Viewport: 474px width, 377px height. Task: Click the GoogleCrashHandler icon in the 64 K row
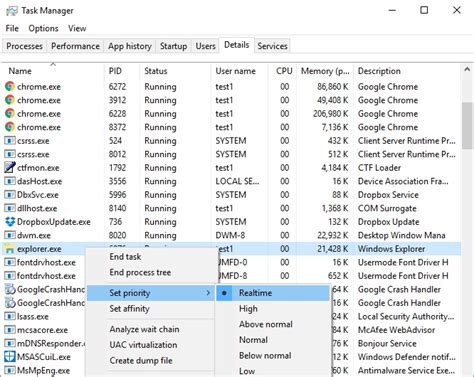[10, 289]
